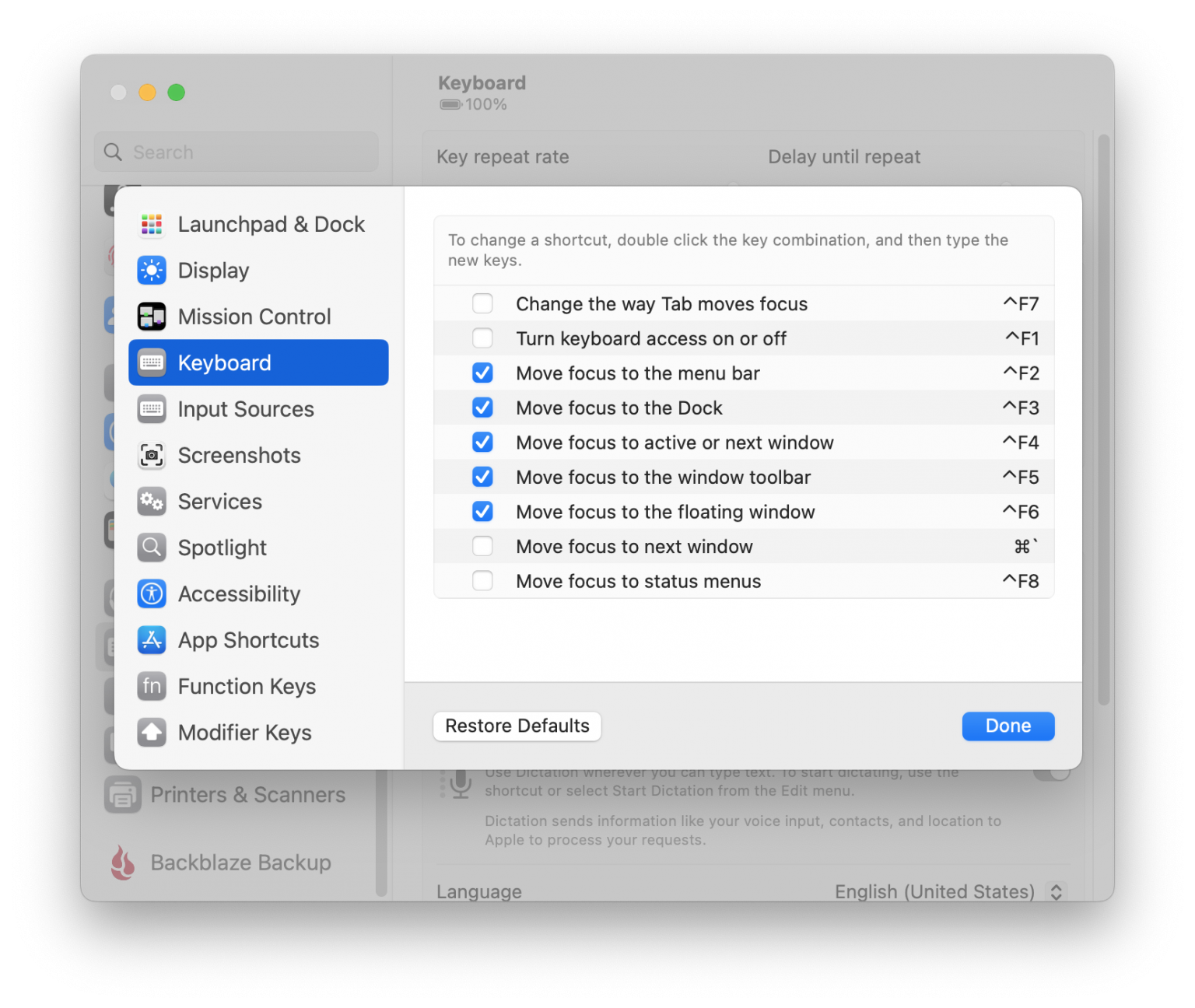Check Move focus to next window
The height and width of the screenshot is (1008, 1195).
(482, 546)
